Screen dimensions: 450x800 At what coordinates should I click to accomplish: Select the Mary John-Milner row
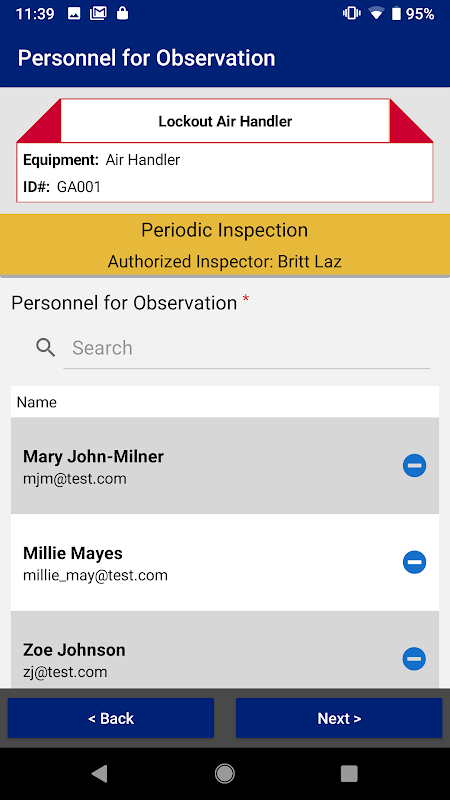[x=224, y=465]
